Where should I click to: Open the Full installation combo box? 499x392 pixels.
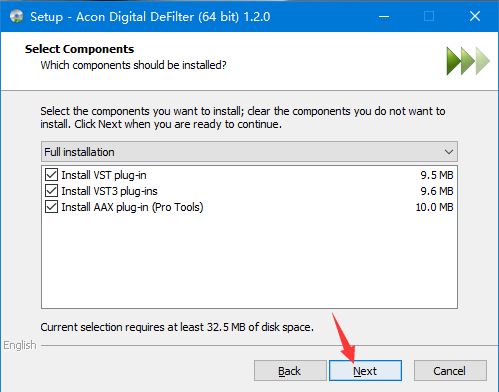[249, 152]
